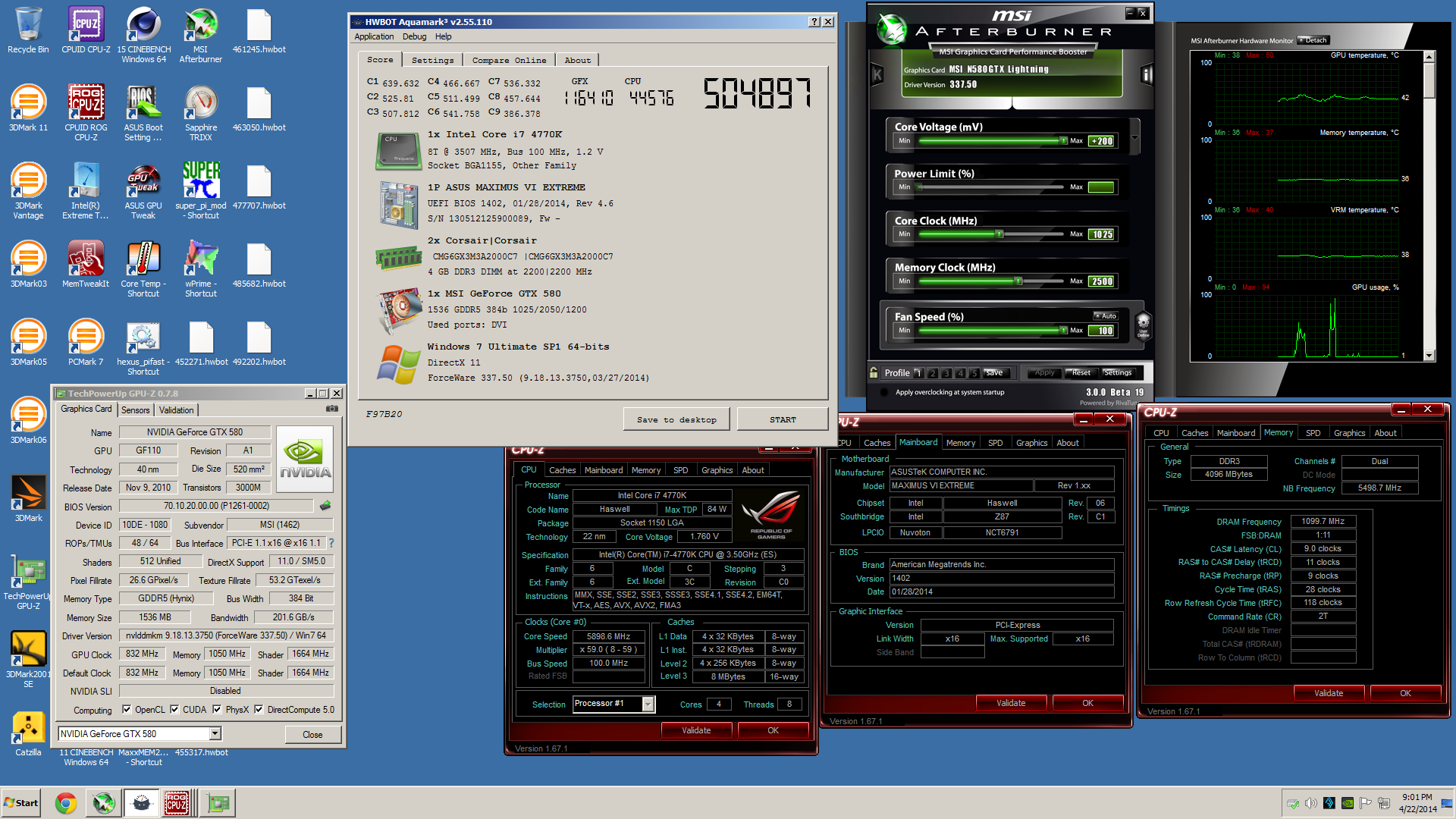Viewport: 1456px width, 819px height.
Task: Open PCMark 7 desktop icon
Action: pos(86,343)
